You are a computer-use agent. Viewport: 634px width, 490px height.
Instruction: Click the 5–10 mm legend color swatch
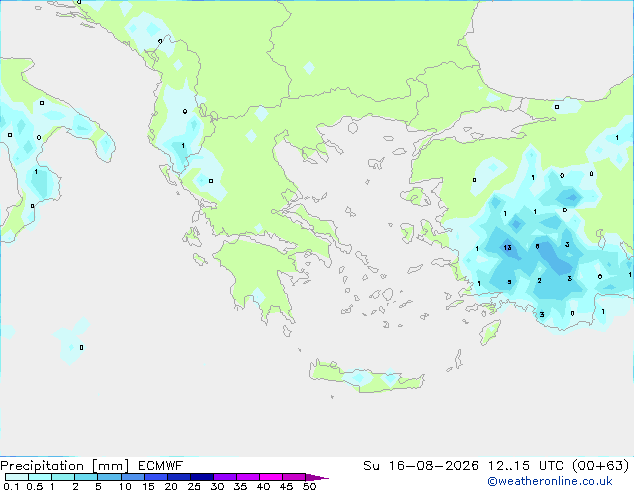point(109,477)
